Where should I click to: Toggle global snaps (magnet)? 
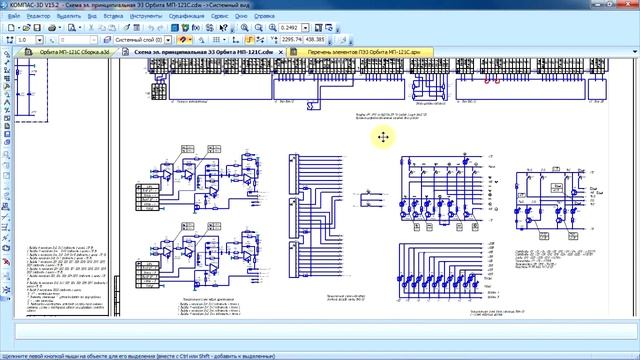pos(182,40)
